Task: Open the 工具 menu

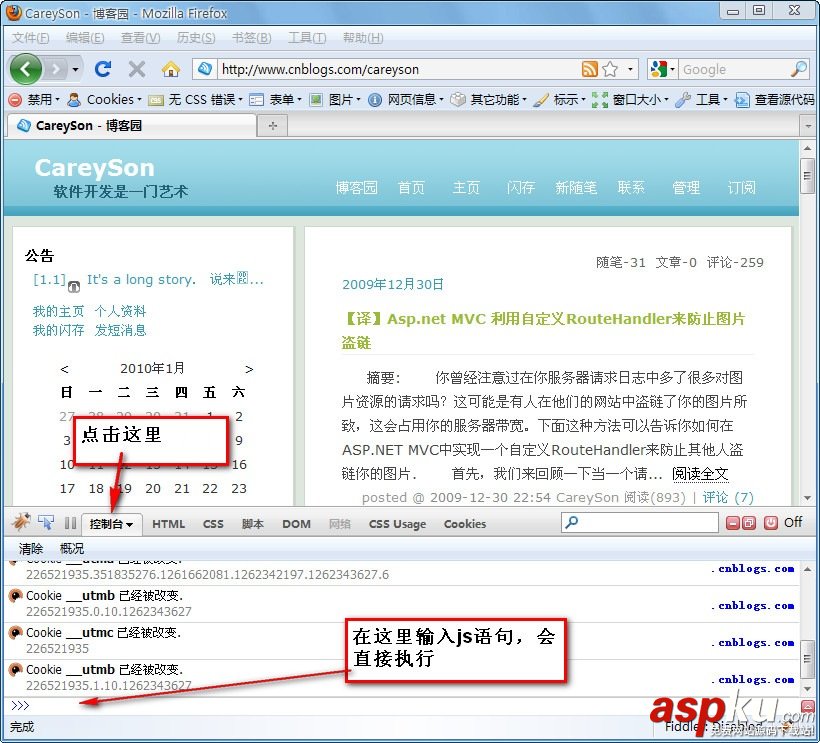Action: tap(307, 38)
